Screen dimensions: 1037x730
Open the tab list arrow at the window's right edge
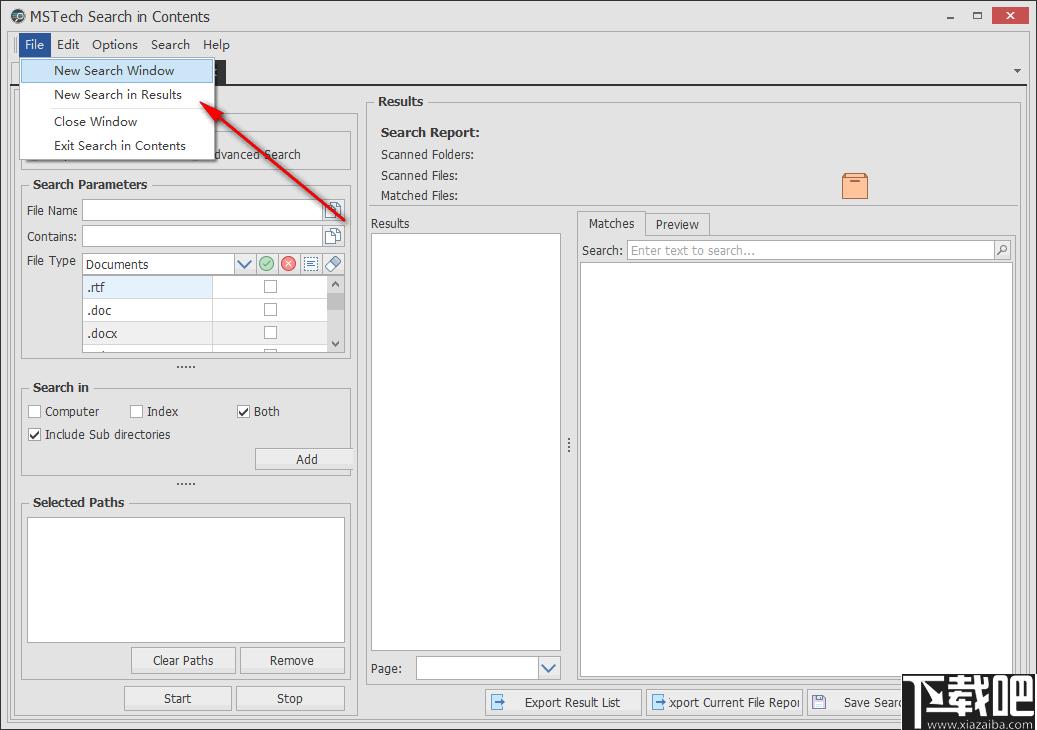1017,71
